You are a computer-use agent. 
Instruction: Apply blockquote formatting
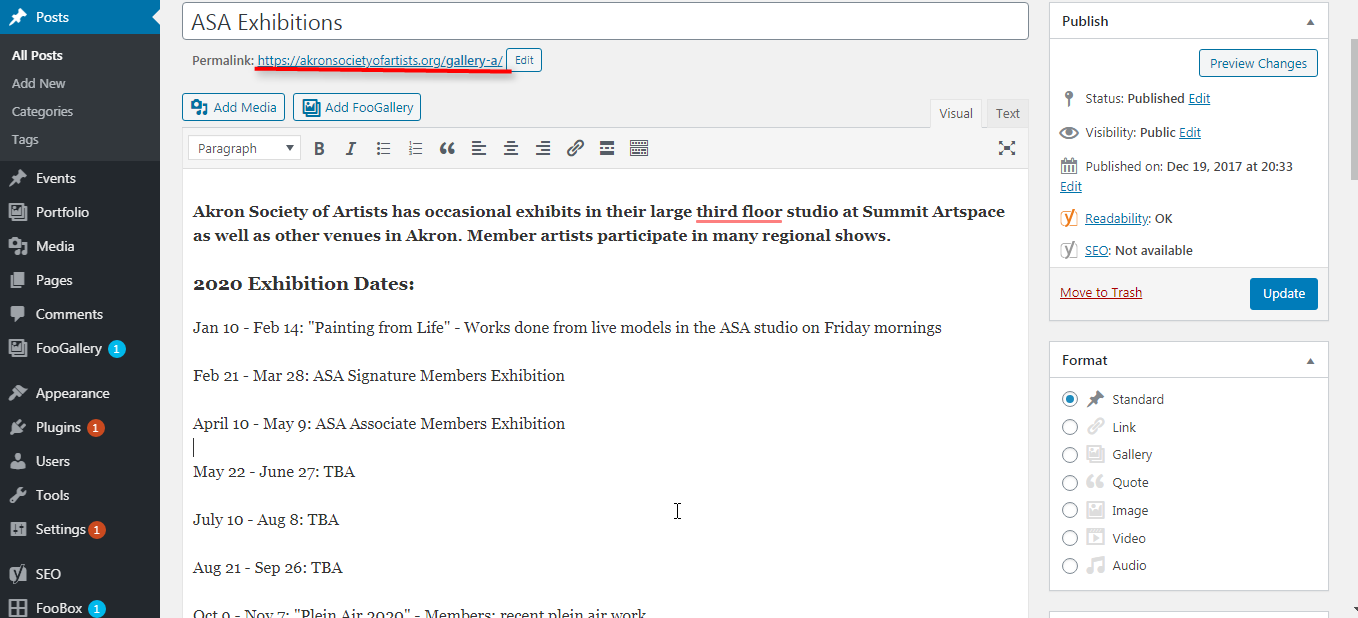(x=447, y=148)
